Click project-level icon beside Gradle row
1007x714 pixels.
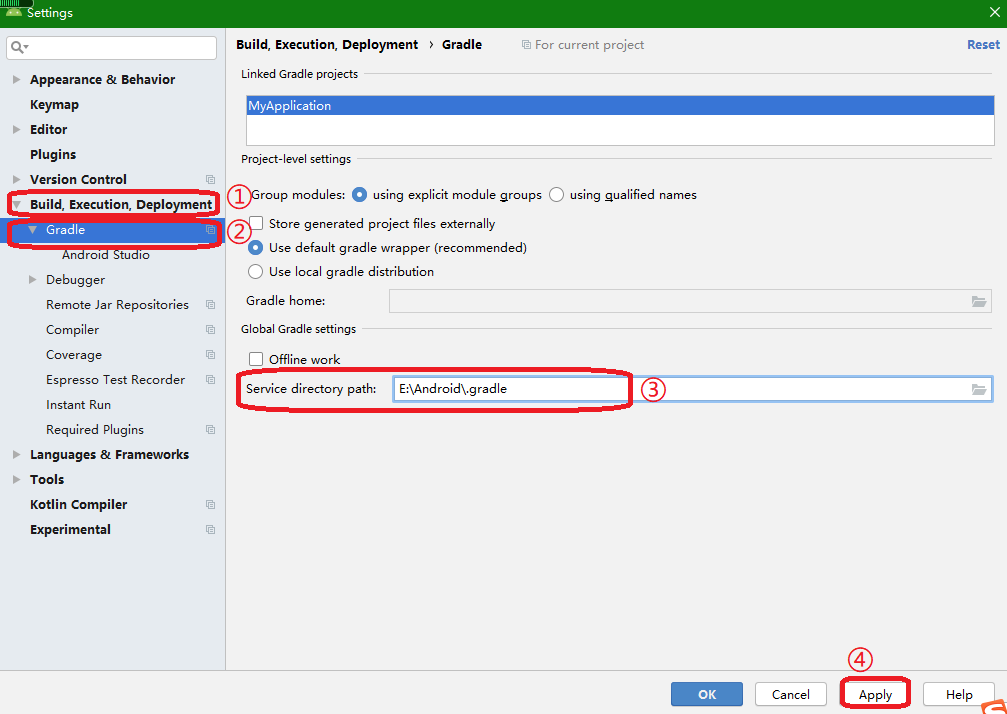point(210,229)
